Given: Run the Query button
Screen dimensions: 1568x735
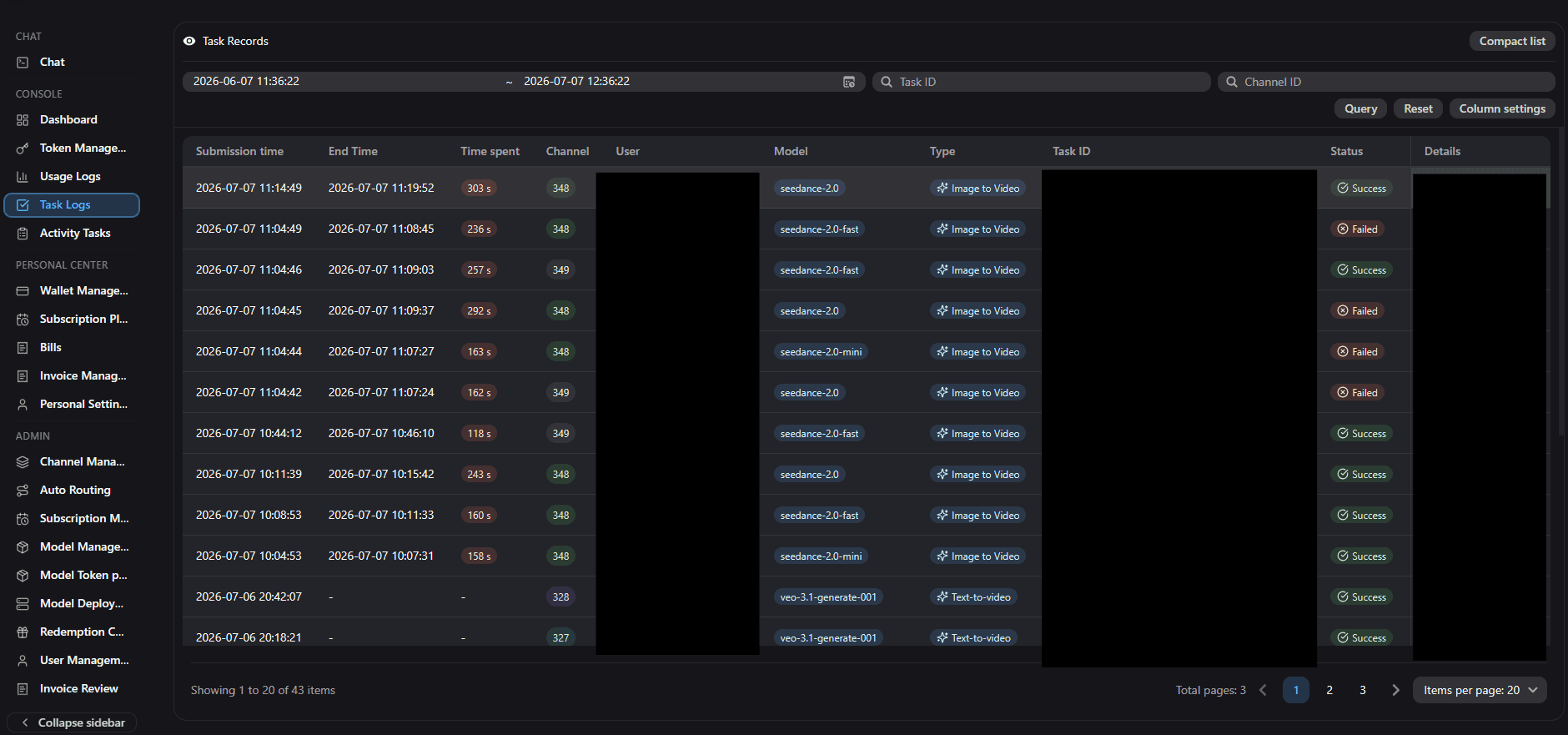Looking at the screenshot, I should (x=1360, y=108).
